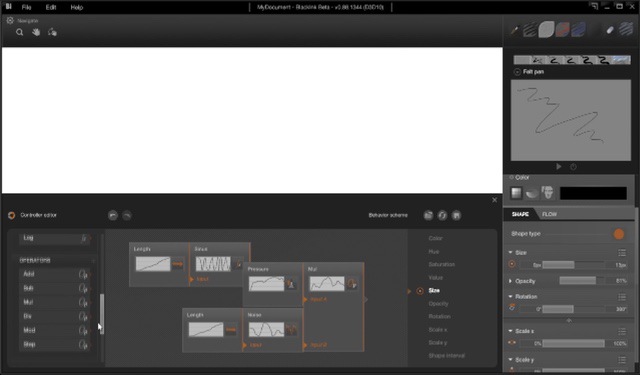Click the undo arrow in Controller editor

click(113, 215)
